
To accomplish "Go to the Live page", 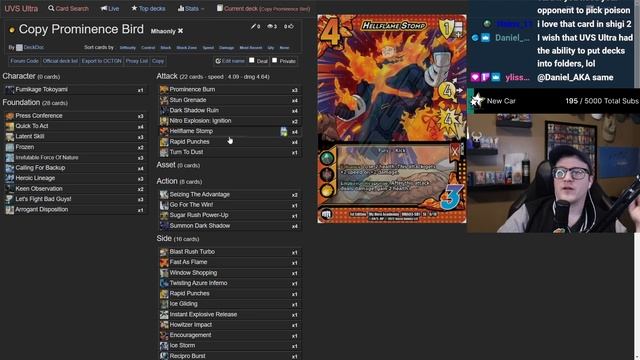I will (110, 8).
